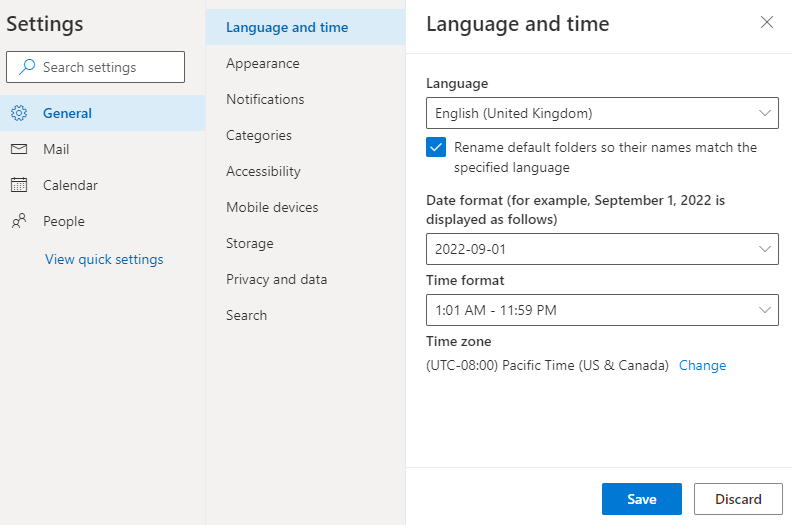Click the Save button

click(641, 499)
